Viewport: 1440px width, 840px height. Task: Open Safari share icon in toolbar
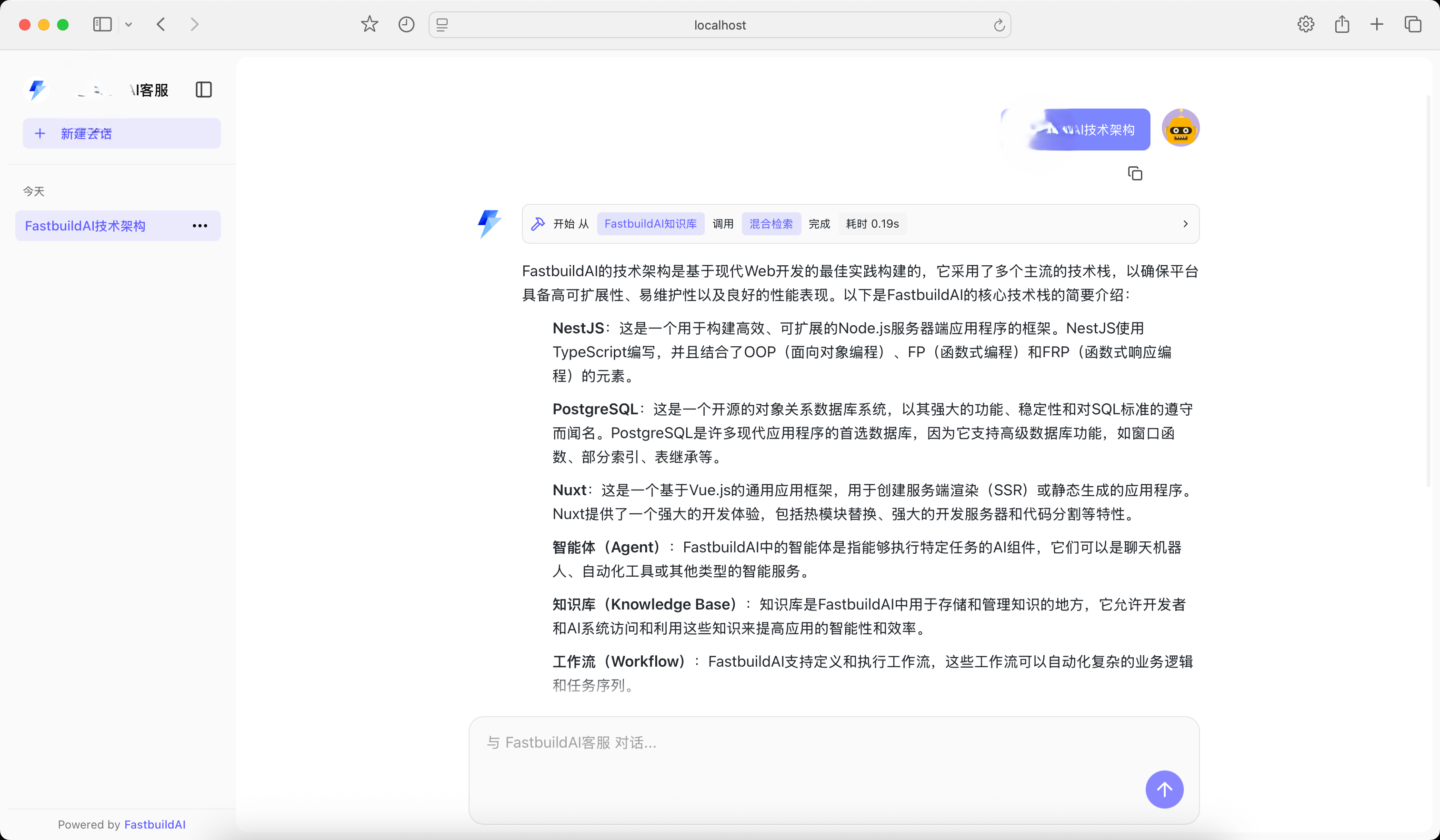point(1342,24)
